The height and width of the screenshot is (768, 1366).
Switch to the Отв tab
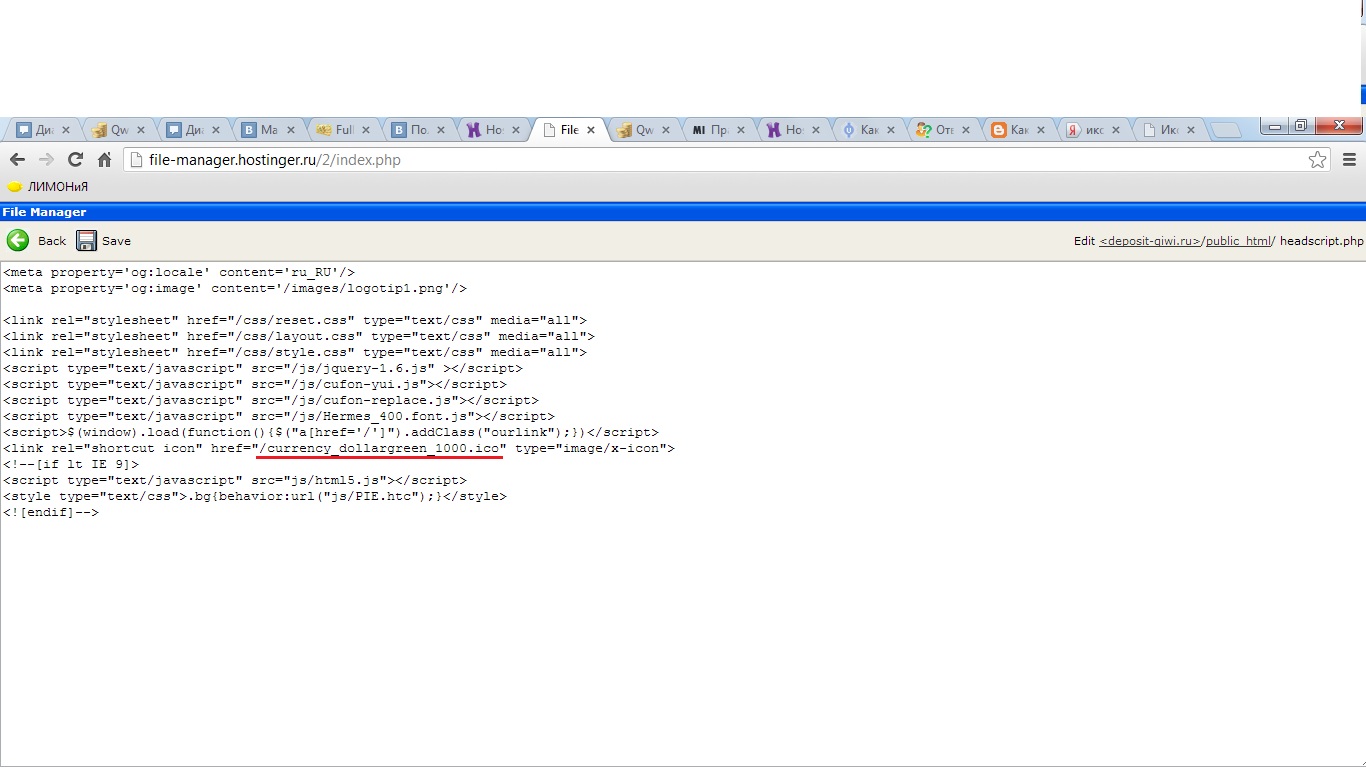tap(945, 130)
